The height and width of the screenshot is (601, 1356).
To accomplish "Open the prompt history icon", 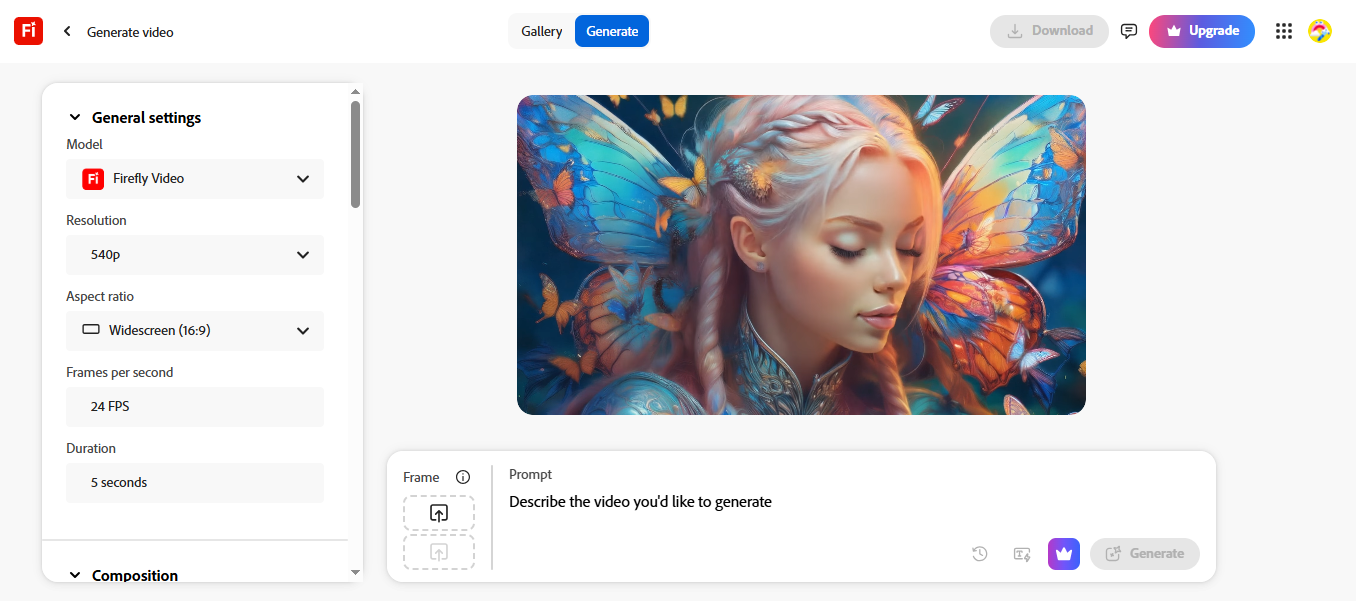I will point(980,554).
